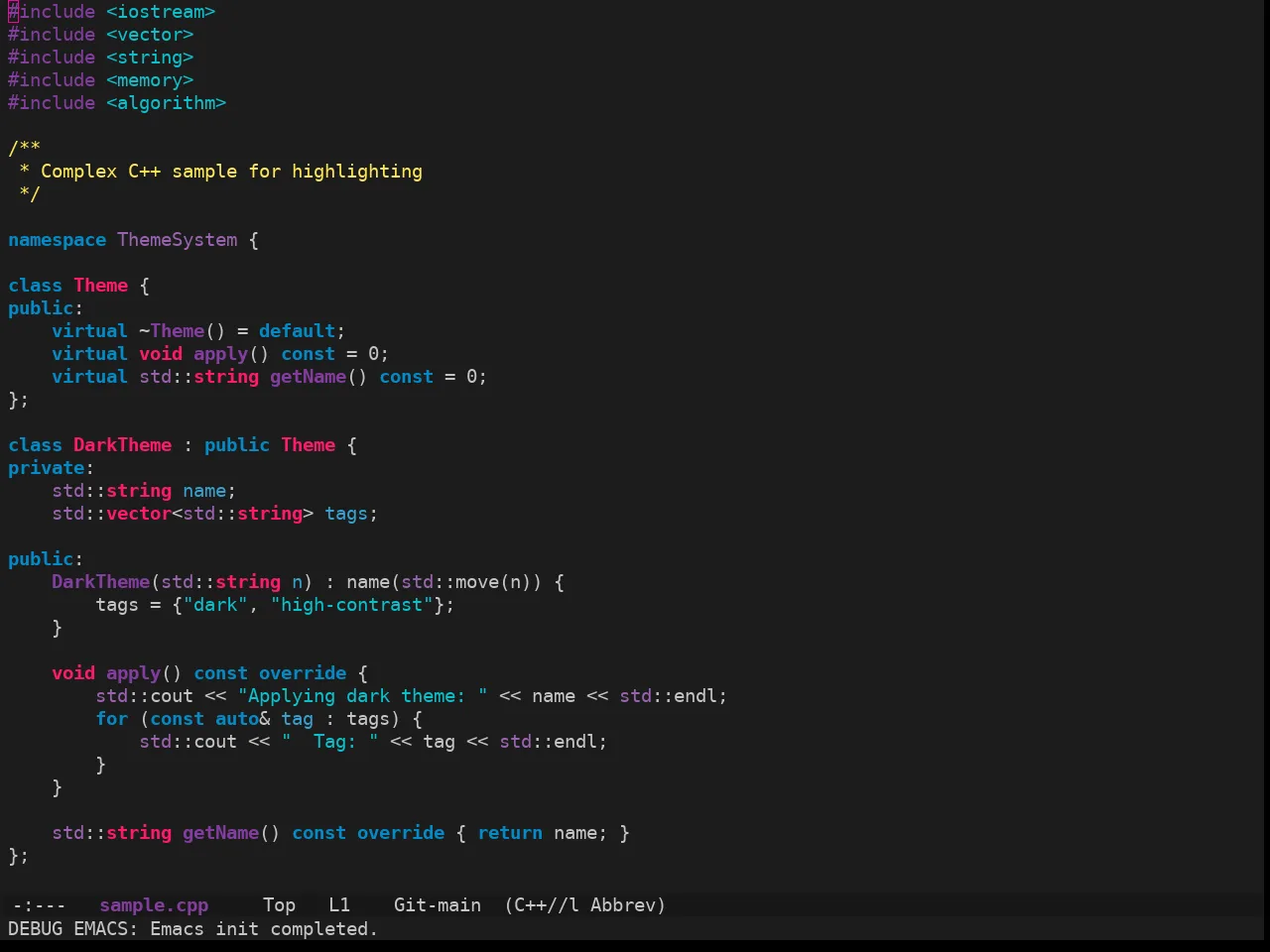Click the <string> include header
Screen dimensions: 1270x952
click(x=150, y=58)
